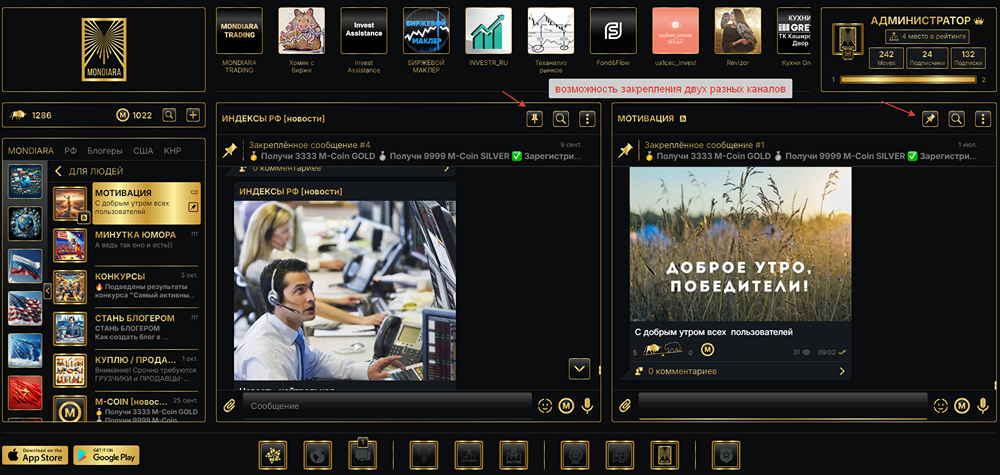Collapse the sidebar with the small left arrow
This screenshot has height=475, width=1000.
47,291
